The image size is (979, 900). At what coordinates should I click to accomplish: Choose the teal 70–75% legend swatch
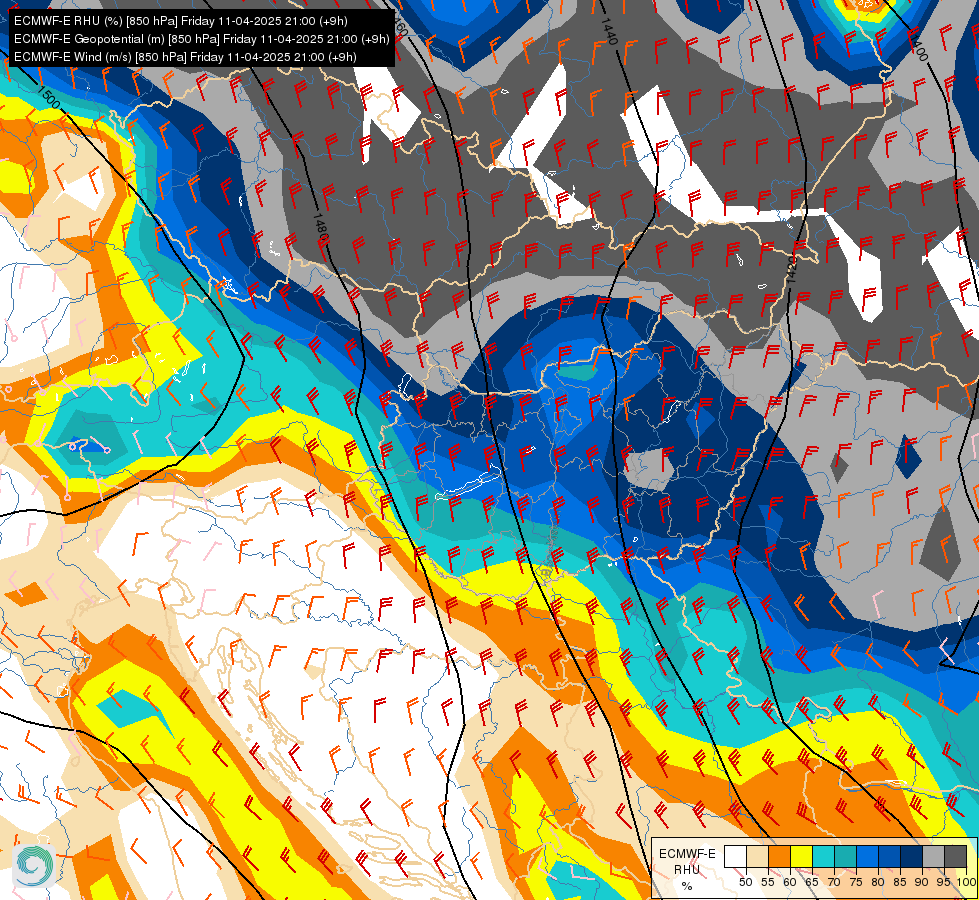click(x=845, y=856)
